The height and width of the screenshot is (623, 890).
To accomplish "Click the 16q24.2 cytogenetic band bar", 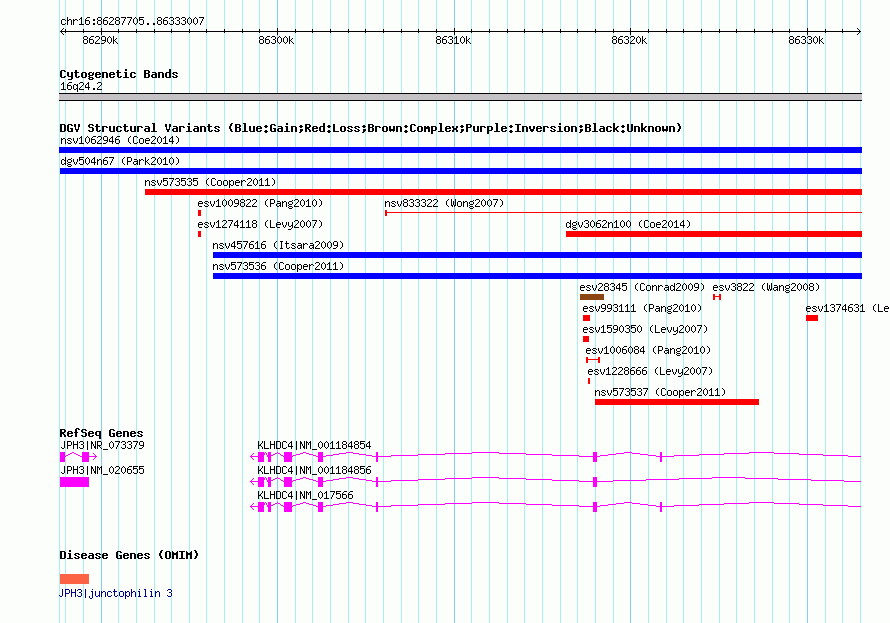I will point(460,97).
